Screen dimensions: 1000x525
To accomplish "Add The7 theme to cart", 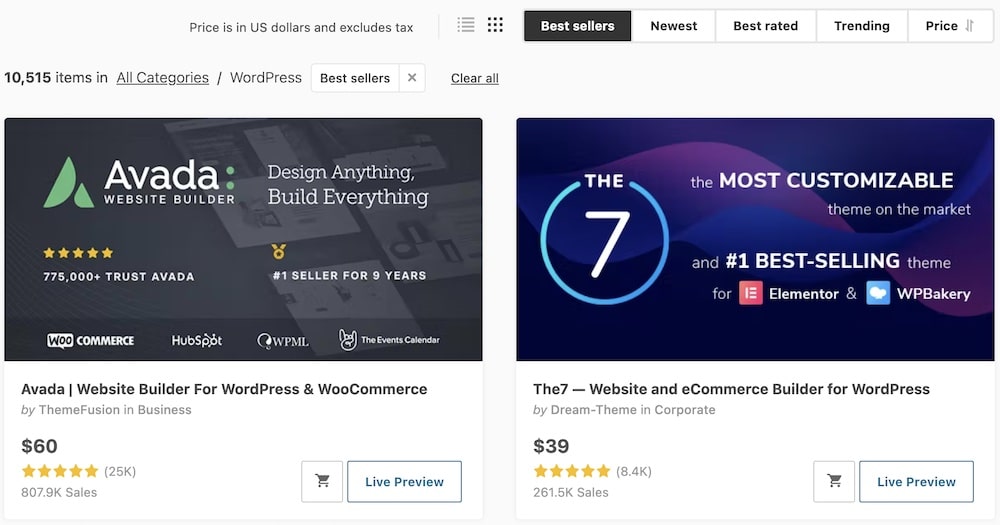I will click(834, 481).
